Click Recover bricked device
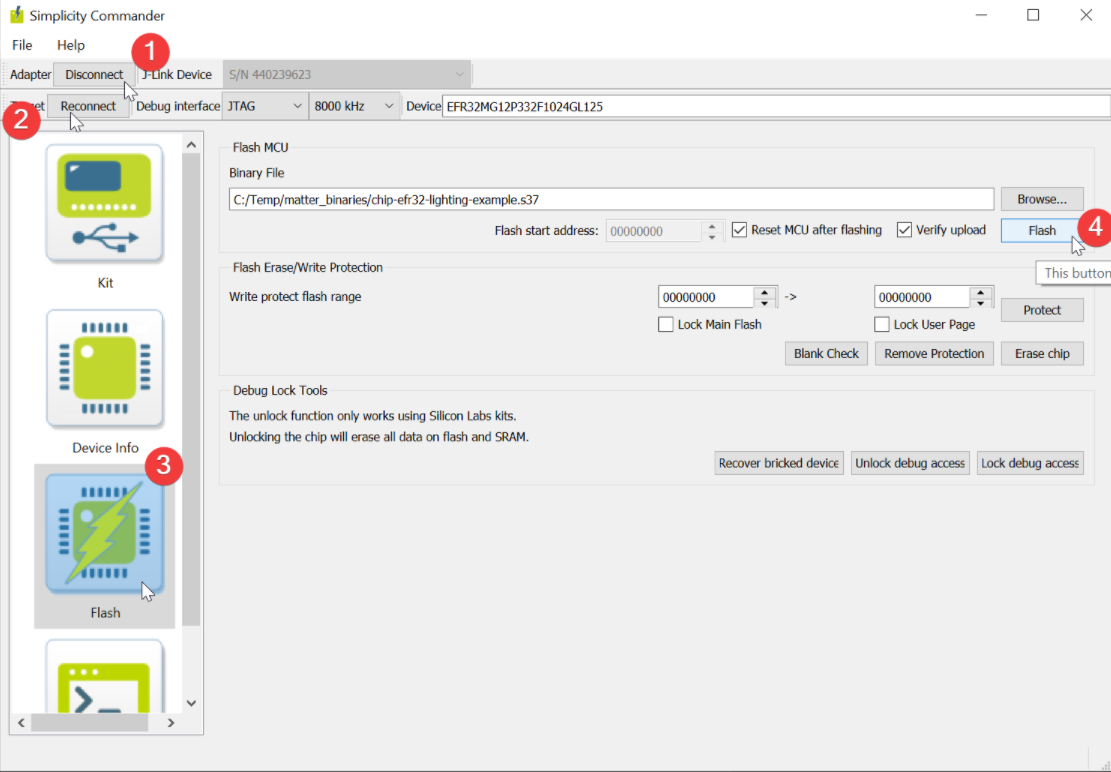The height and width of the screenshot is (772, 1111). [x=779, y=463]
